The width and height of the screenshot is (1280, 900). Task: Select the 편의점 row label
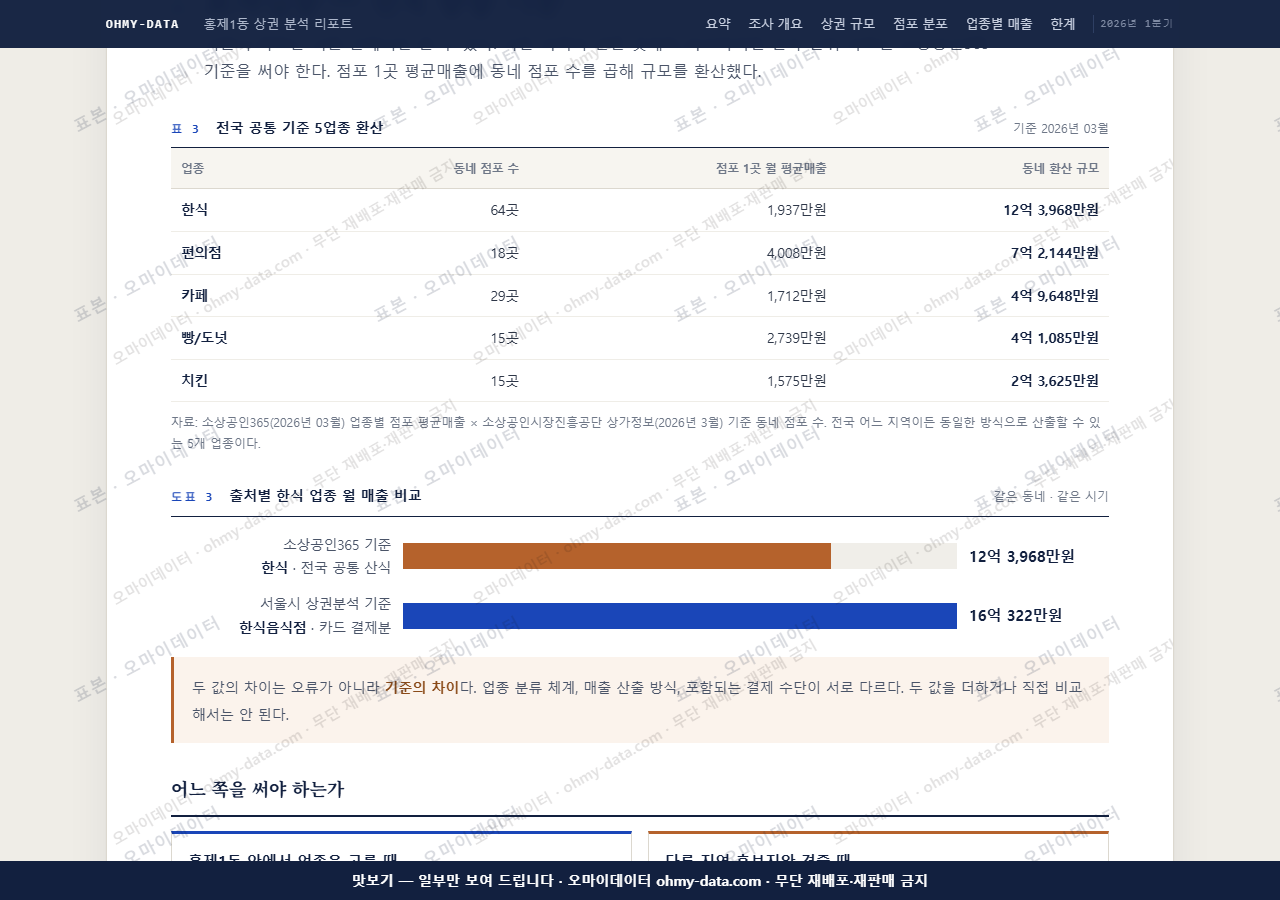pos(201,253)
